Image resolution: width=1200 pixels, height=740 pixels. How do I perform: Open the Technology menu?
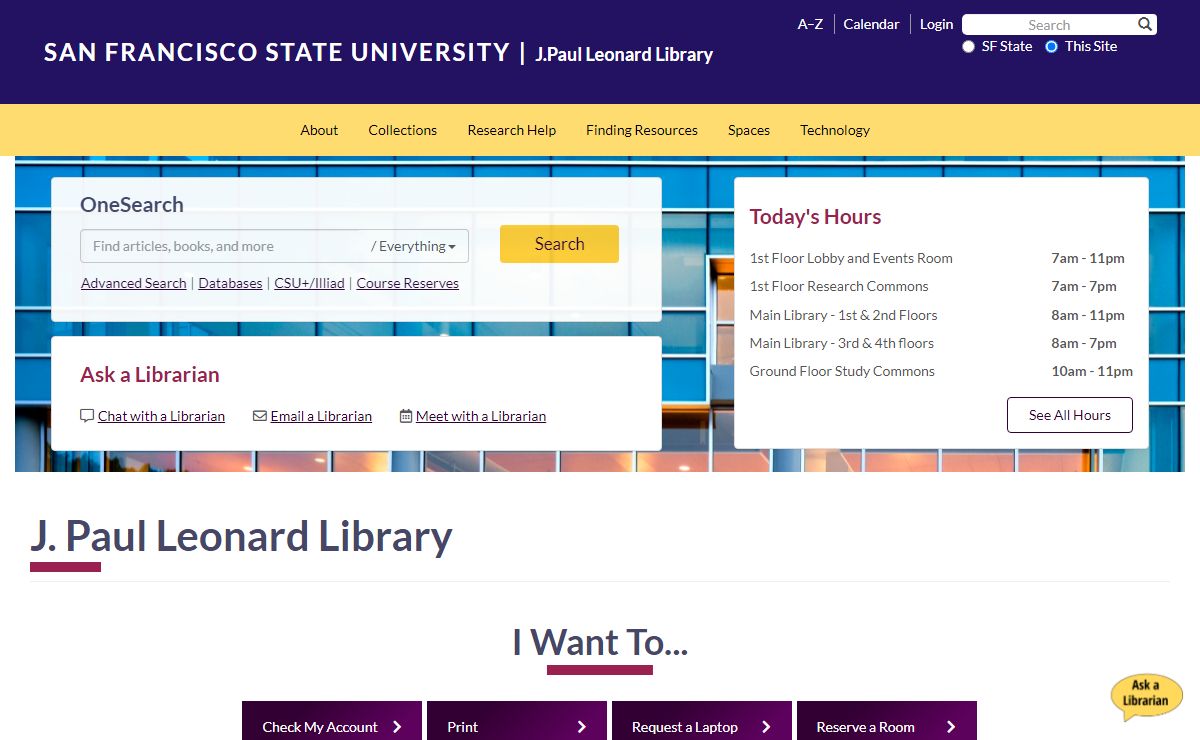coord(835,130)
